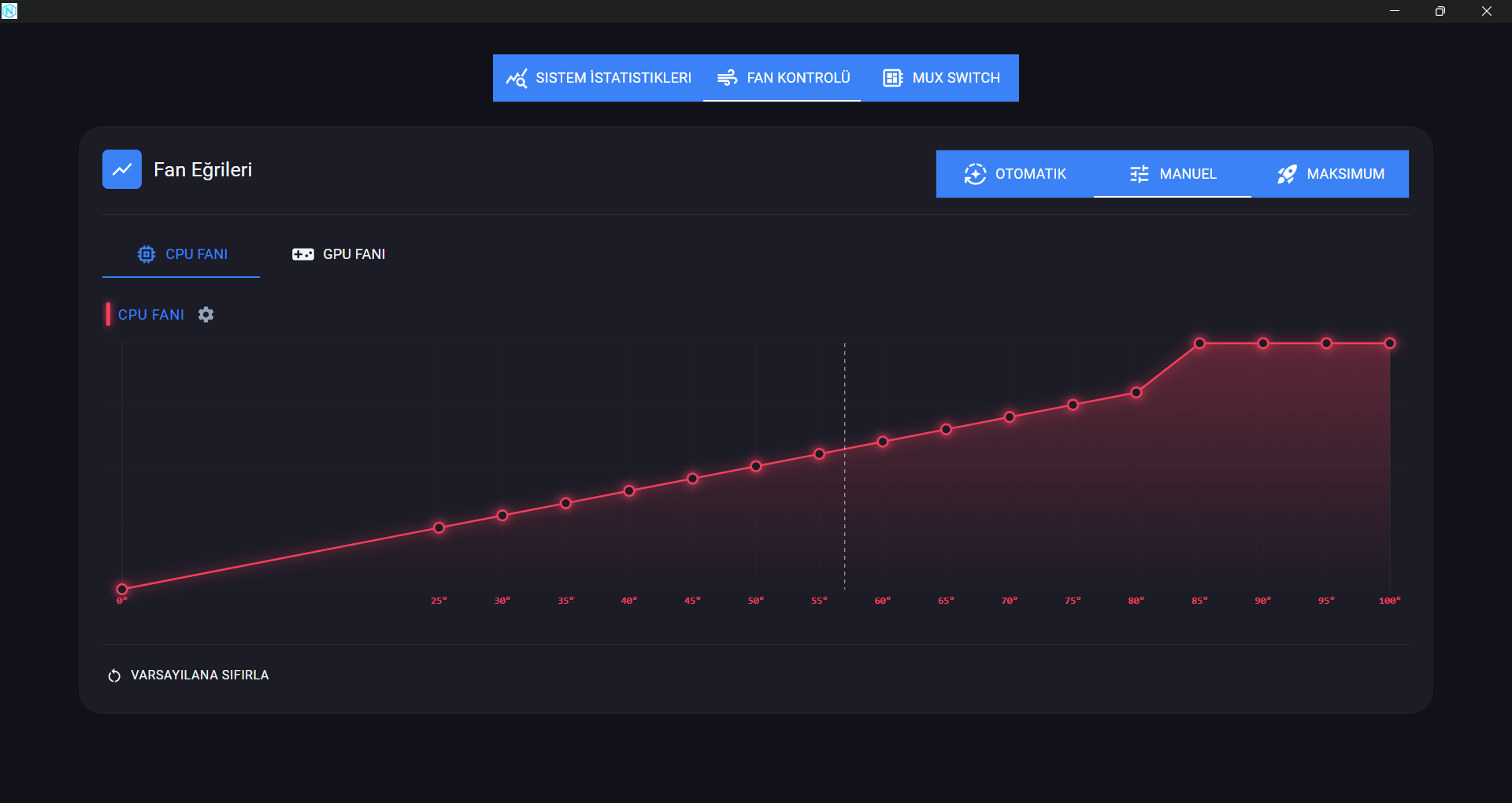1512x803 pixels.
Task: Select the 90° fan curve point
Action: tap(1263, 343)
